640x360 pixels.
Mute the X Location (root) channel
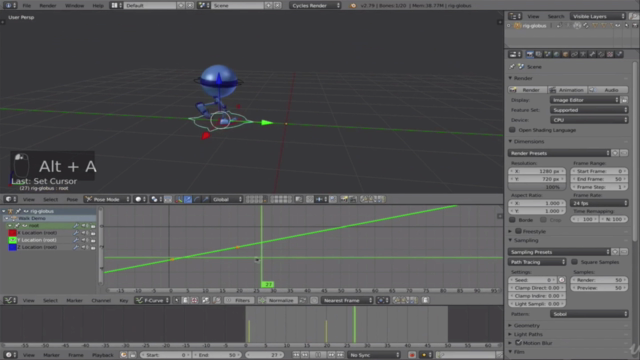pyautogui.click(x=84, y=233)
